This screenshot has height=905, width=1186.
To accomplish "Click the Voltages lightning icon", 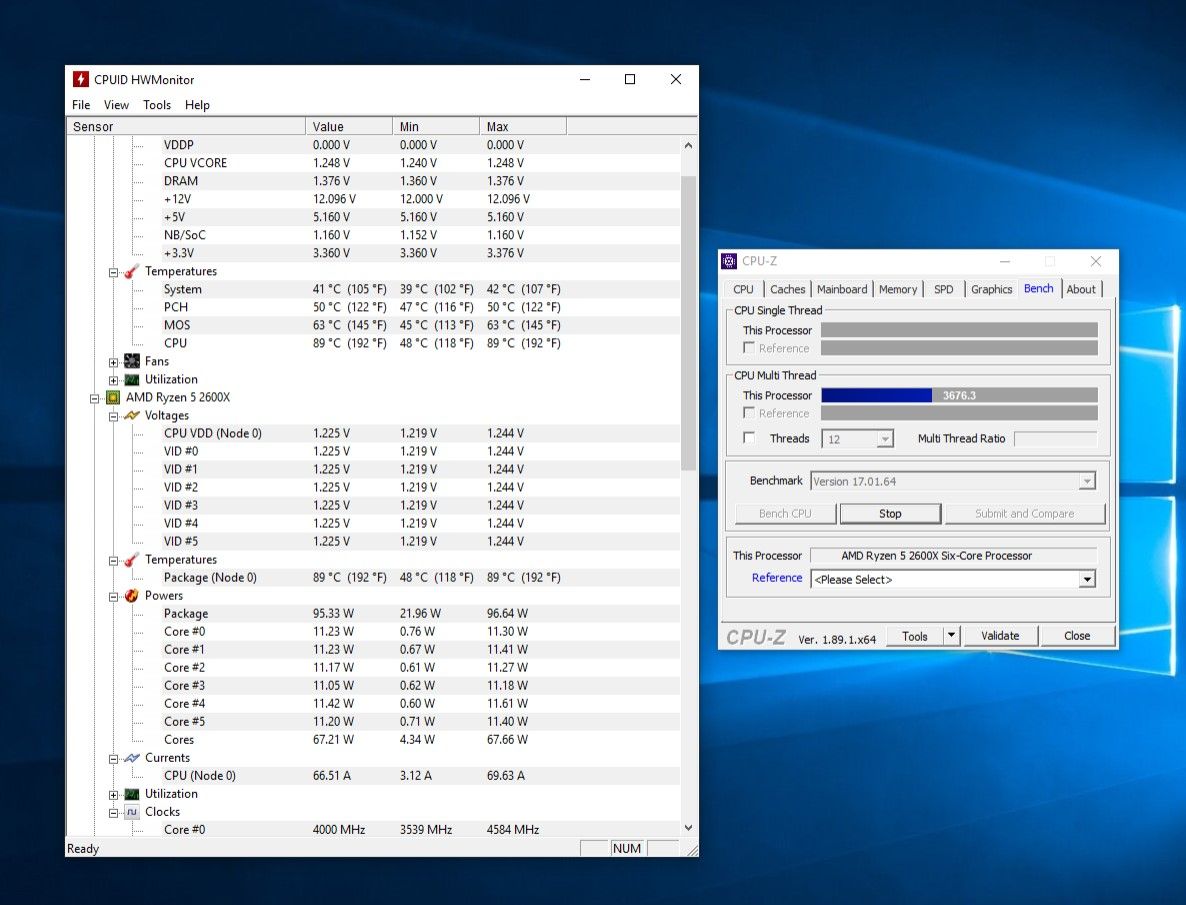I will [132, 416].
